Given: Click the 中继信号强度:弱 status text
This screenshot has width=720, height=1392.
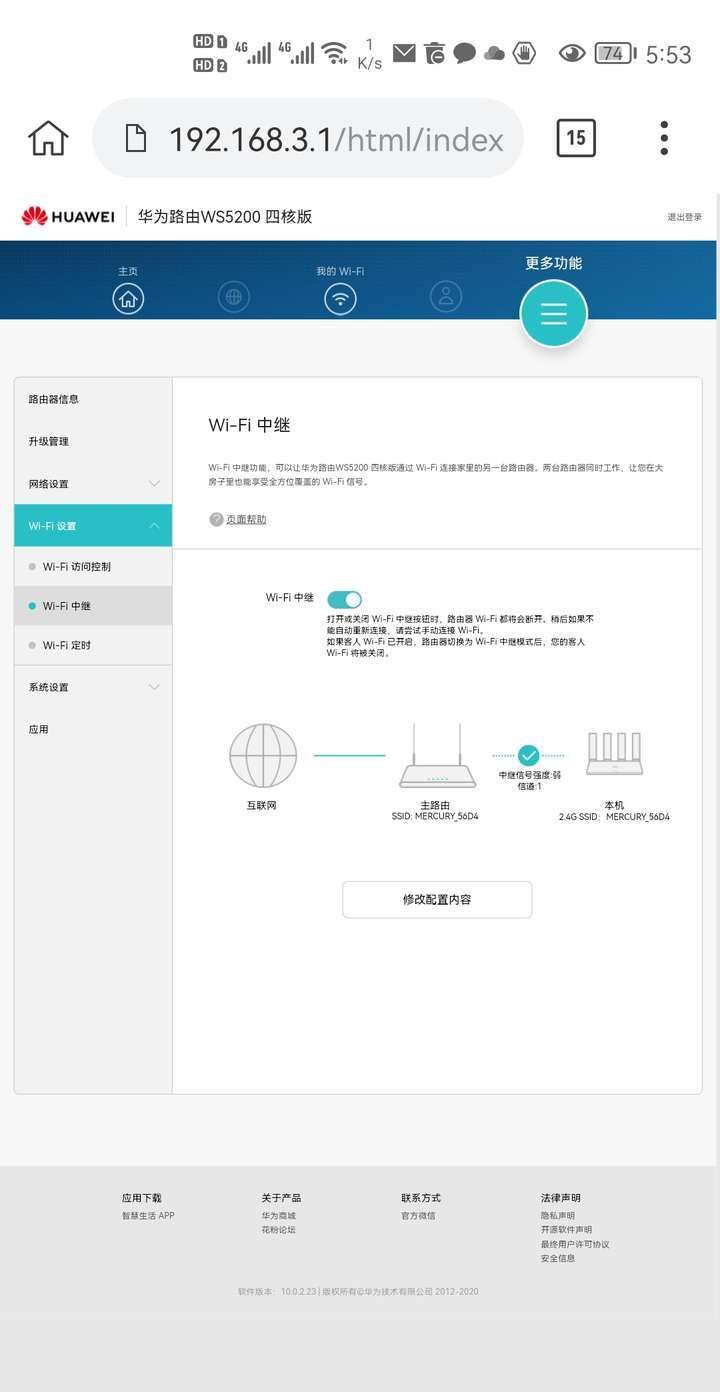Looking at the screenshot, I should [x=530, y=775].
